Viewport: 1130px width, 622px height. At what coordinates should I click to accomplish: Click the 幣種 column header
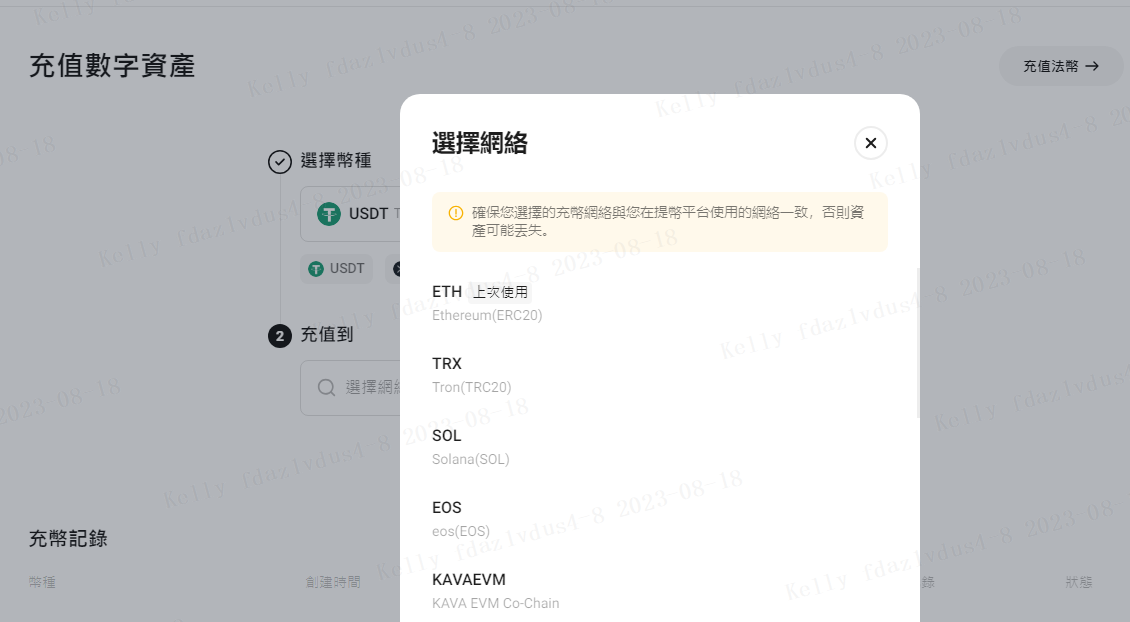tap(43, 582)
